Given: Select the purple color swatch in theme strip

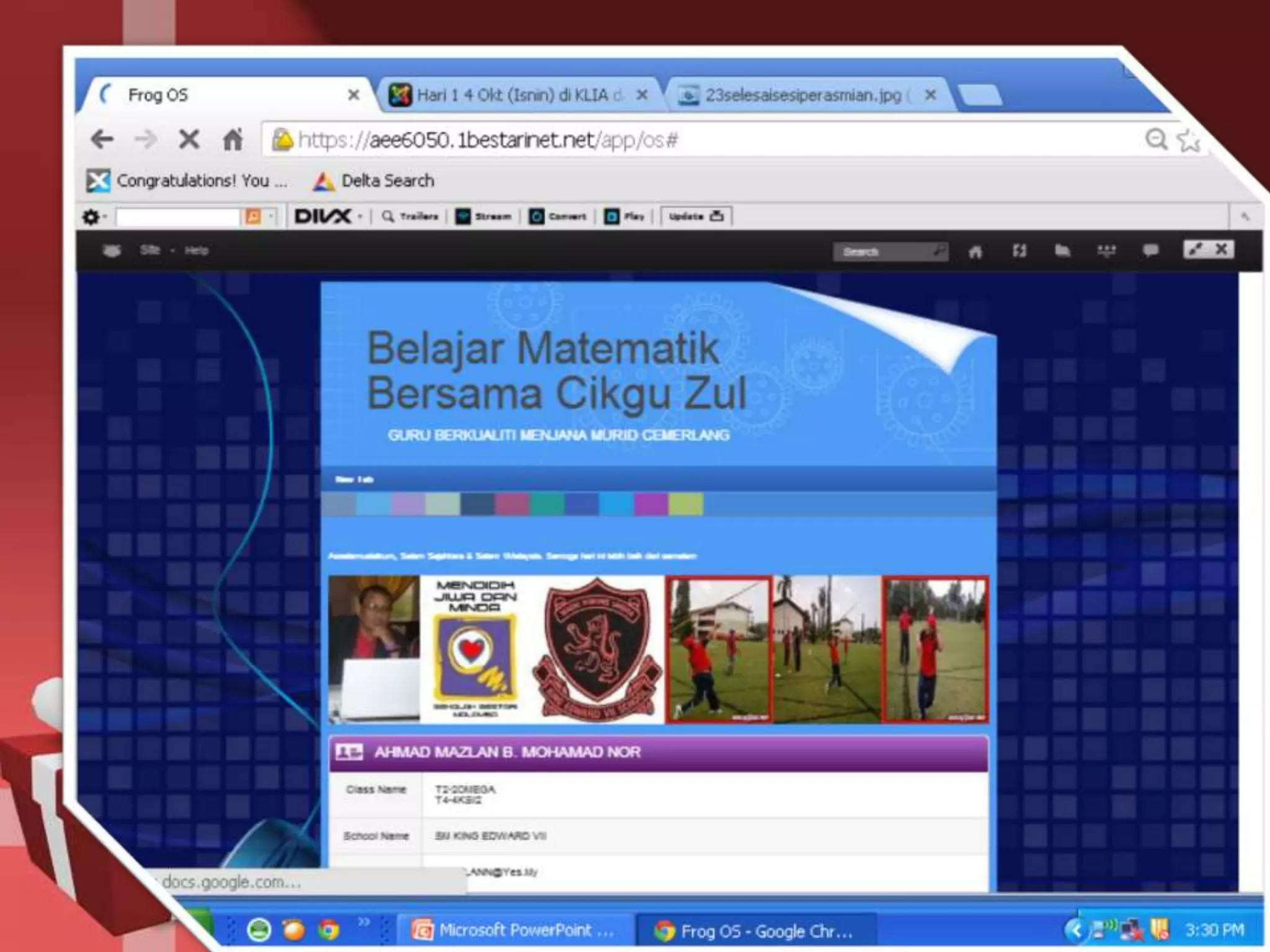Looking at the screenshot, I should (x=651, y=505).
